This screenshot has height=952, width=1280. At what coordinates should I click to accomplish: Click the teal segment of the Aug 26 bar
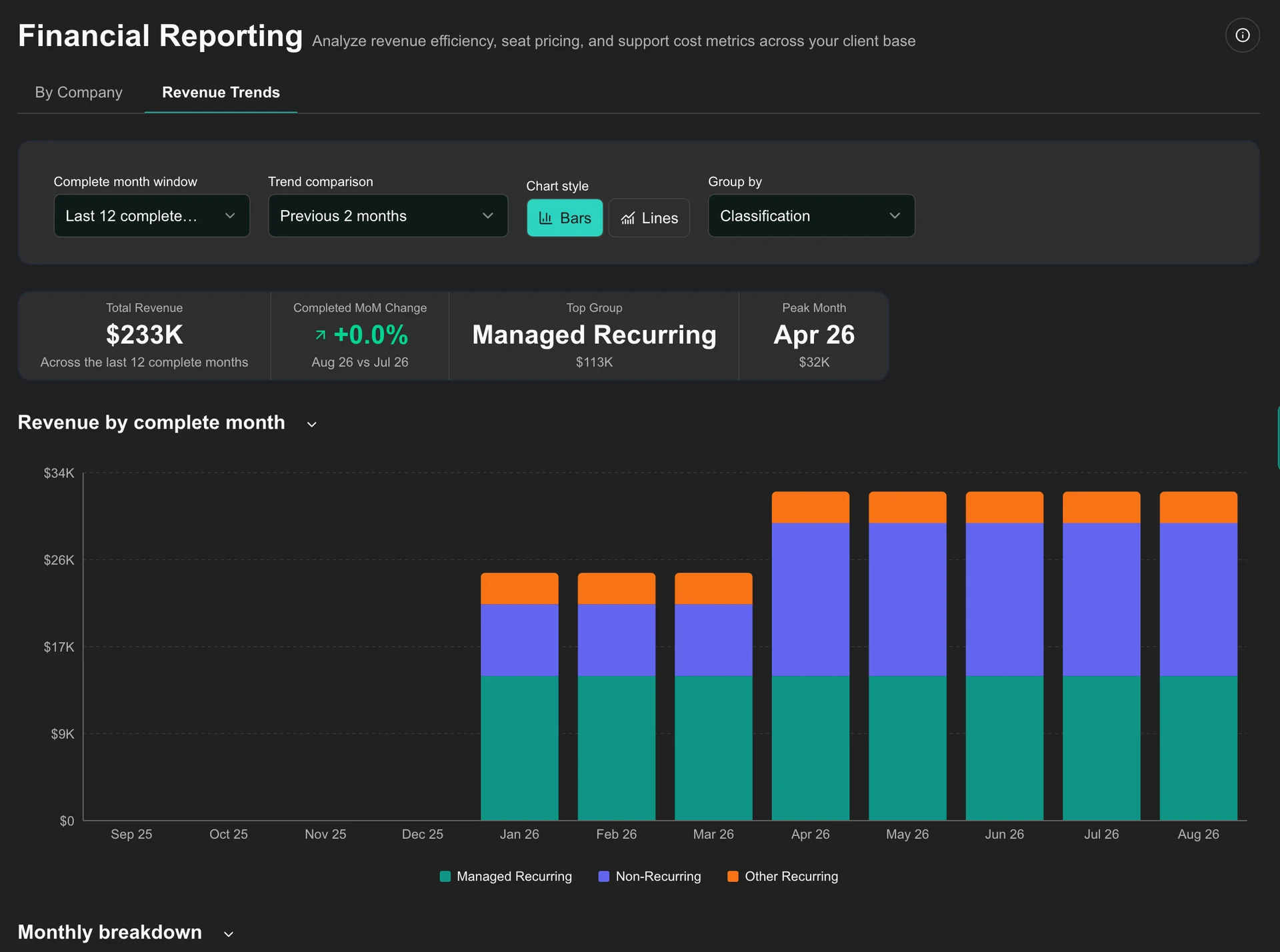point(1199,748)
